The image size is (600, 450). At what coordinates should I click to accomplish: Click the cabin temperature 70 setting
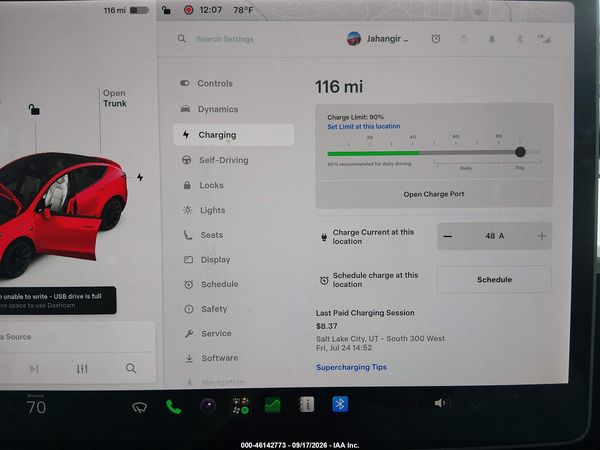click(x=36, y=407)
